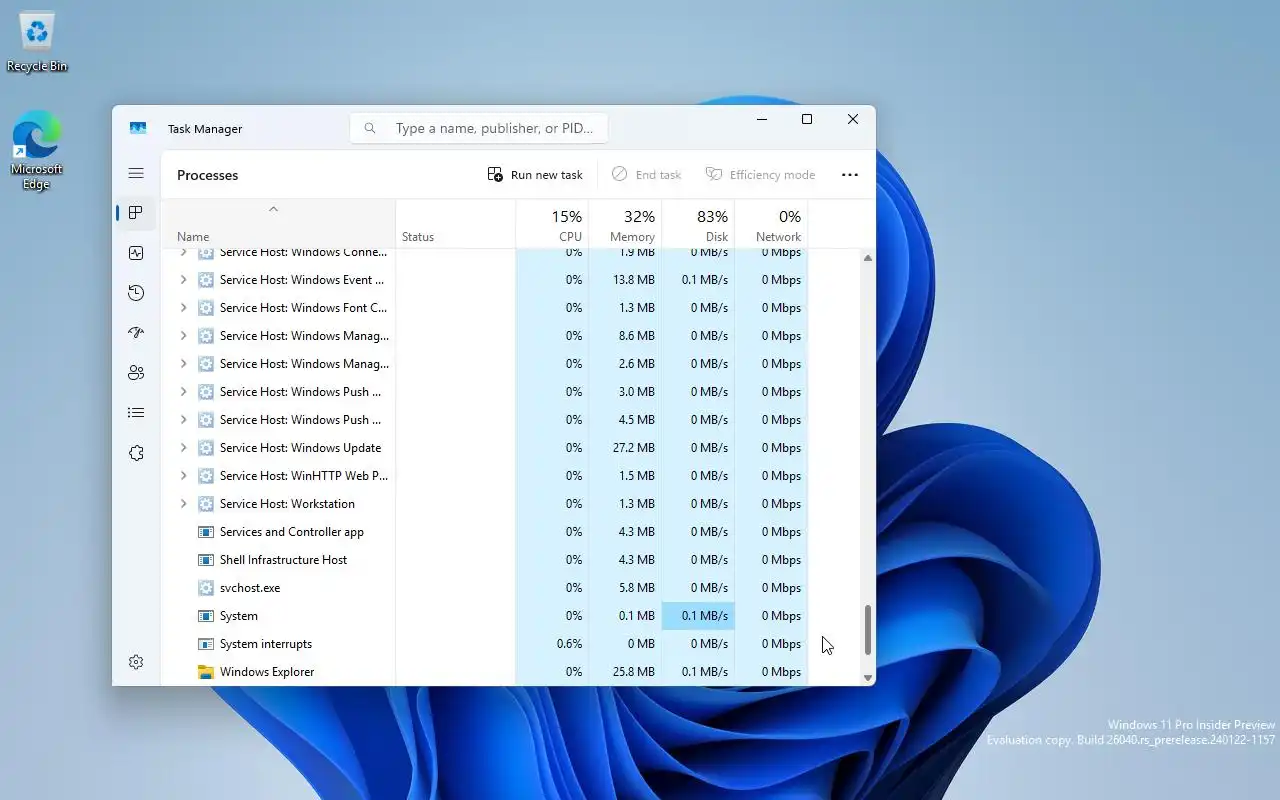Select the svchost.exe process name
The image size is (1280, 800).
(x=250, y=588)
